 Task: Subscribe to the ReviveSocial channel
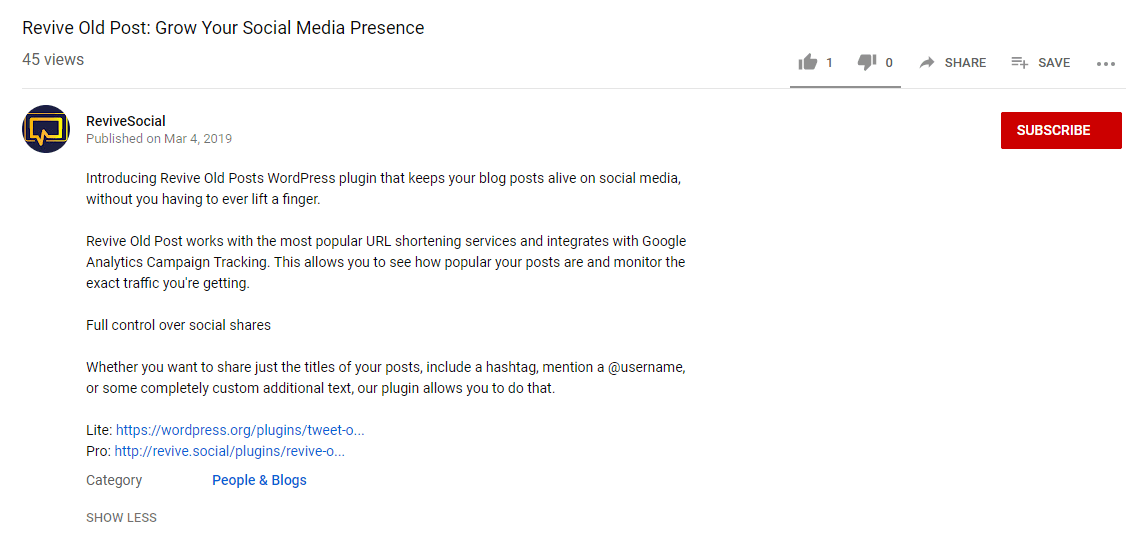[x=1061, y=130]
